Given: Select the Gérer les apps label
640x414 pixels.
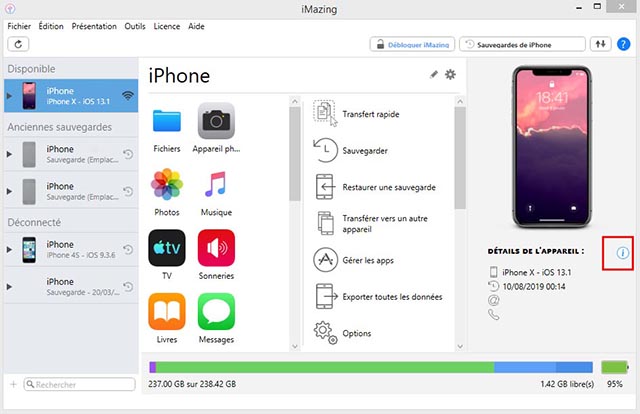Looking at the screenshot, I should (368, 260).
